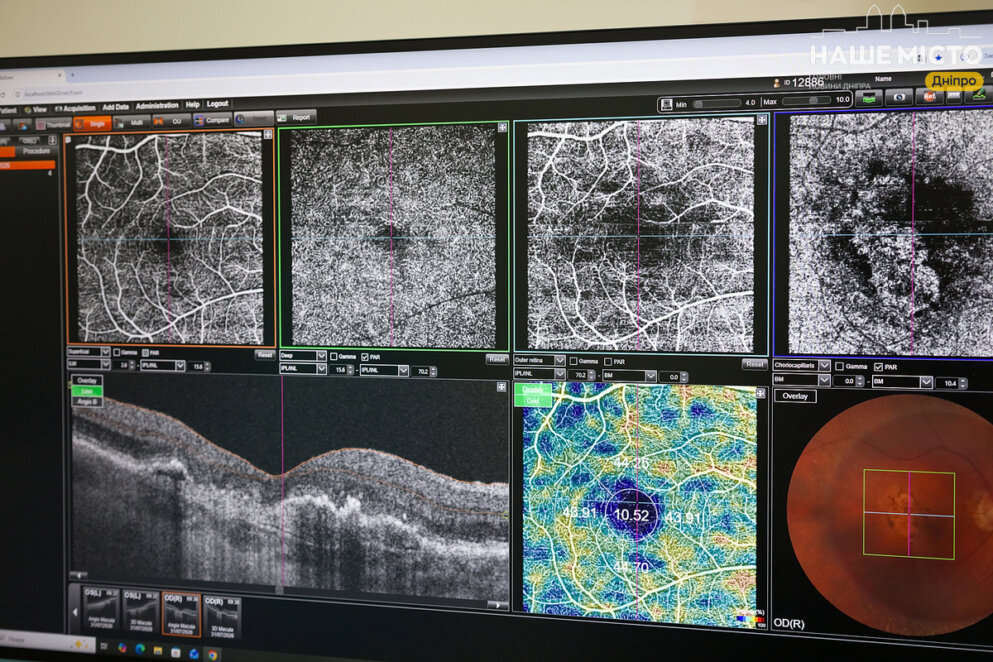Reset the Superficial panel settings
993x662 pixels.
tap(265, 355)
